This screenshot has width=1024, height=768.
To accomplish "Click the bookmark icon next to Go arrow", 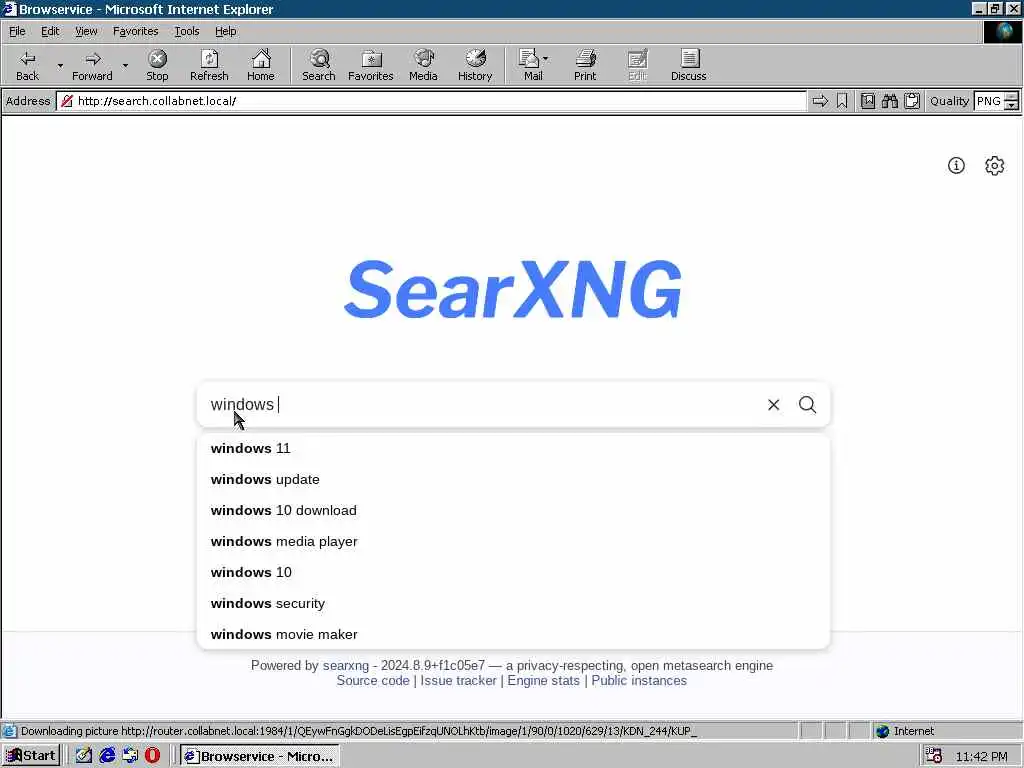I will coord(842,101).
